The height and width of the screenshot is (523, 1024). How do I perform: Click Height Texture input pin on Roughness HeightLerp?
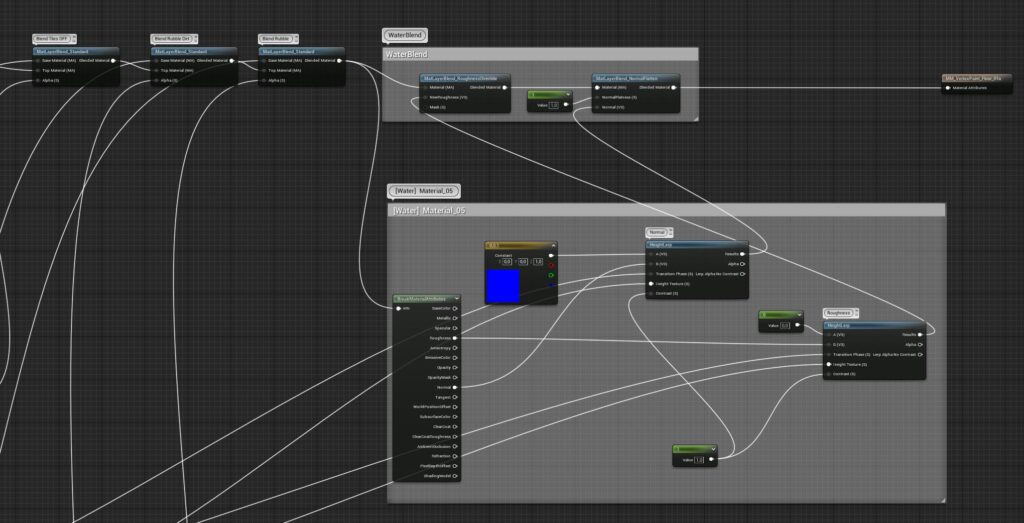coord(830,364)
